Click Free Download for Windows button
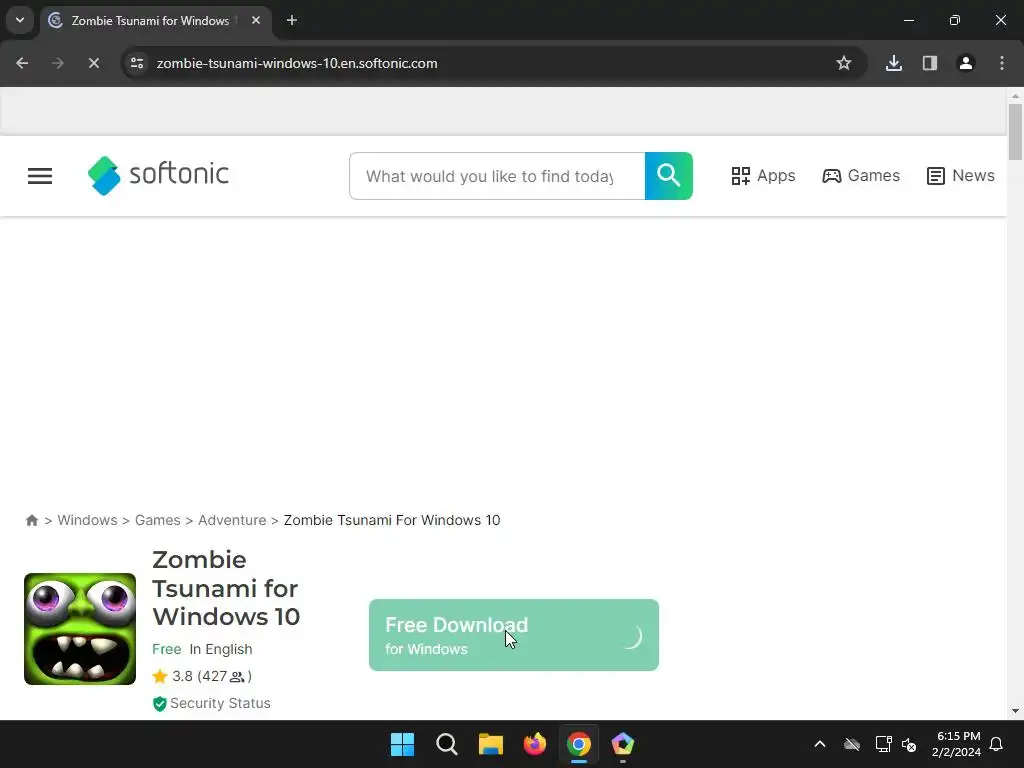Screen dimensions: 1024x768 tap(514, 635)
